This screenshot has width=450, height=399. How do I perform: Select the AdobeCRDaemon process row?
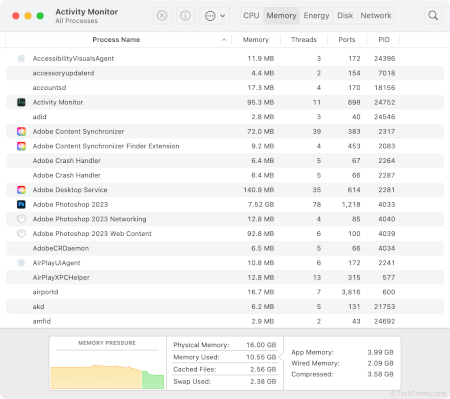(x=225, y=248)
